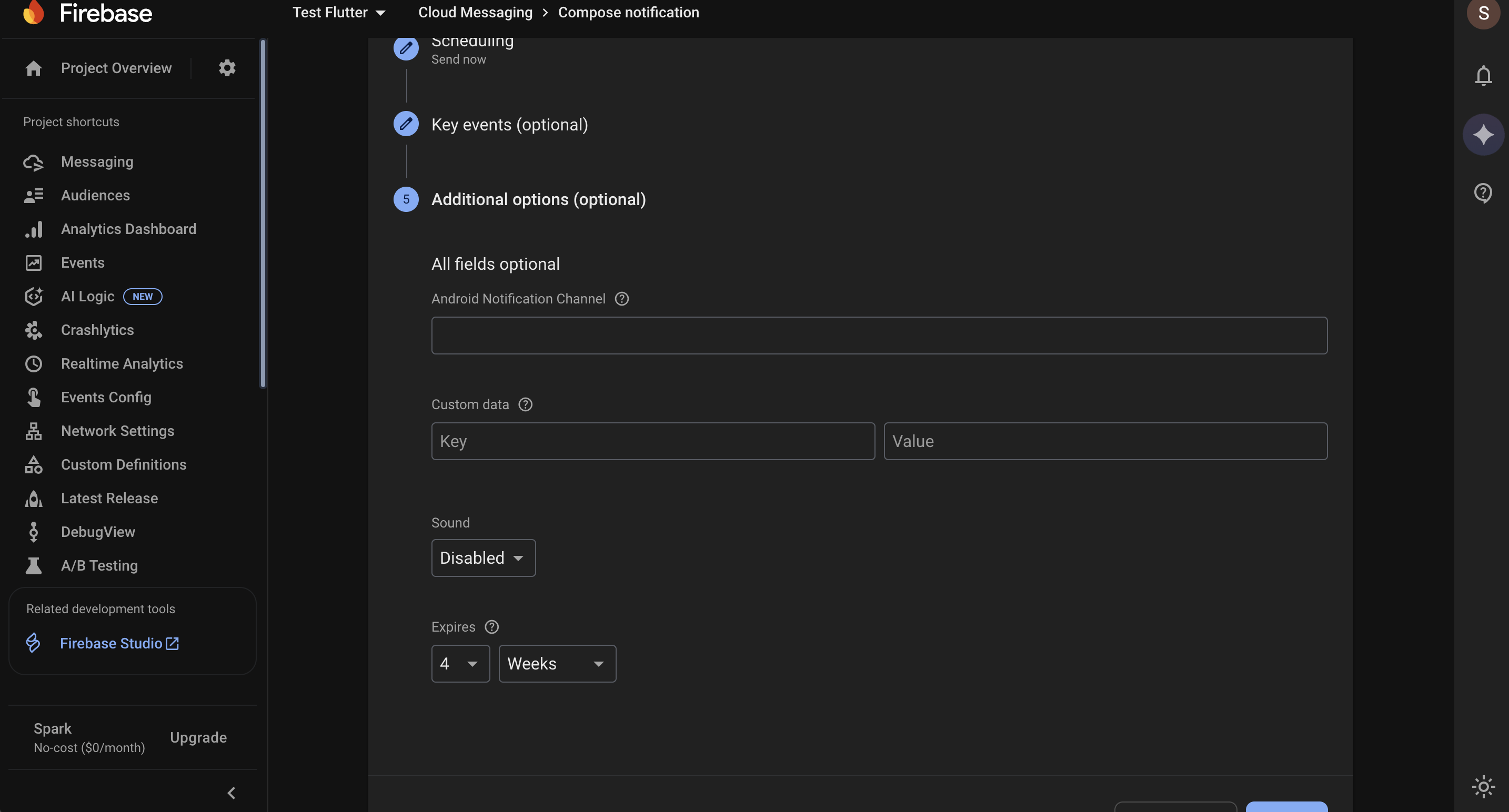Toggle light/dark theme sun icon
This screenshot has width=1509, height=812.
1483,786
